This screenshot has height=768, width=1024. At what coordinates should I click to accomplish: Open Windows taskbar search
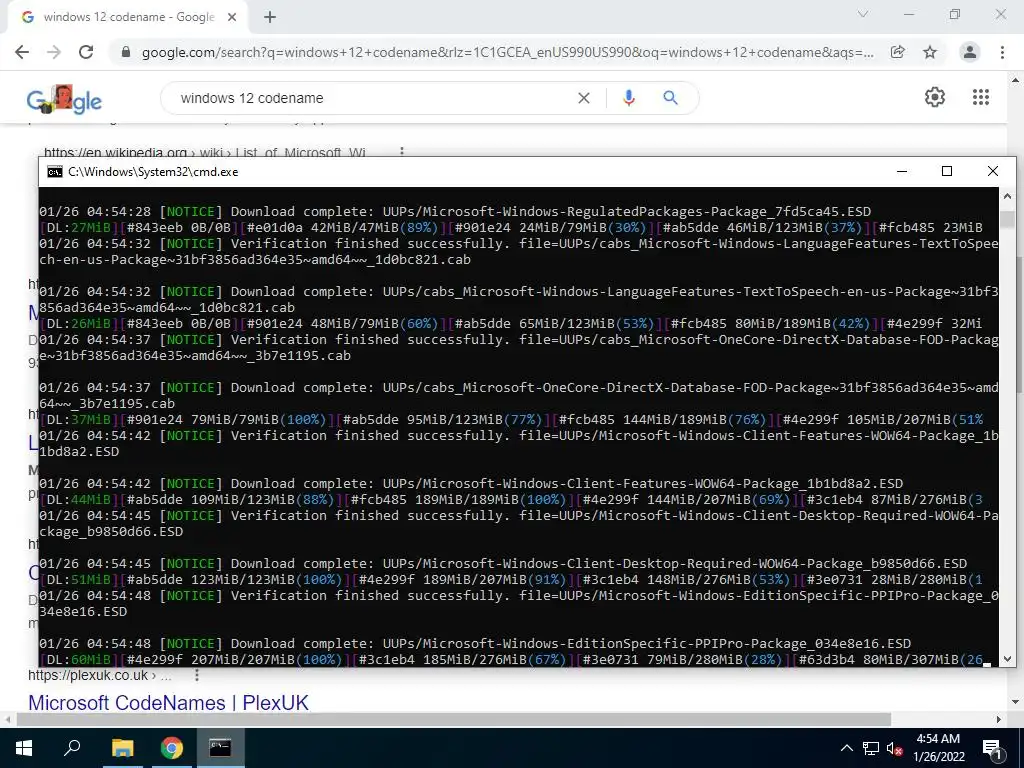coord(72,748)
